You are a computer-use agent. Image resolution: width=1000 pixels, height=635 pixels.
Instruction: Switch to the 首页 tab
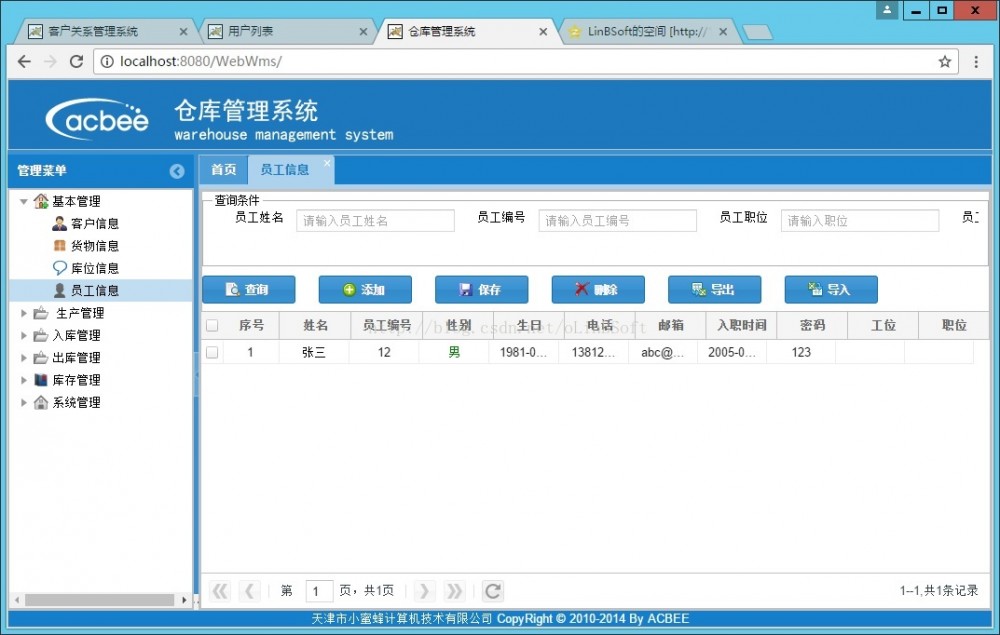222,170
